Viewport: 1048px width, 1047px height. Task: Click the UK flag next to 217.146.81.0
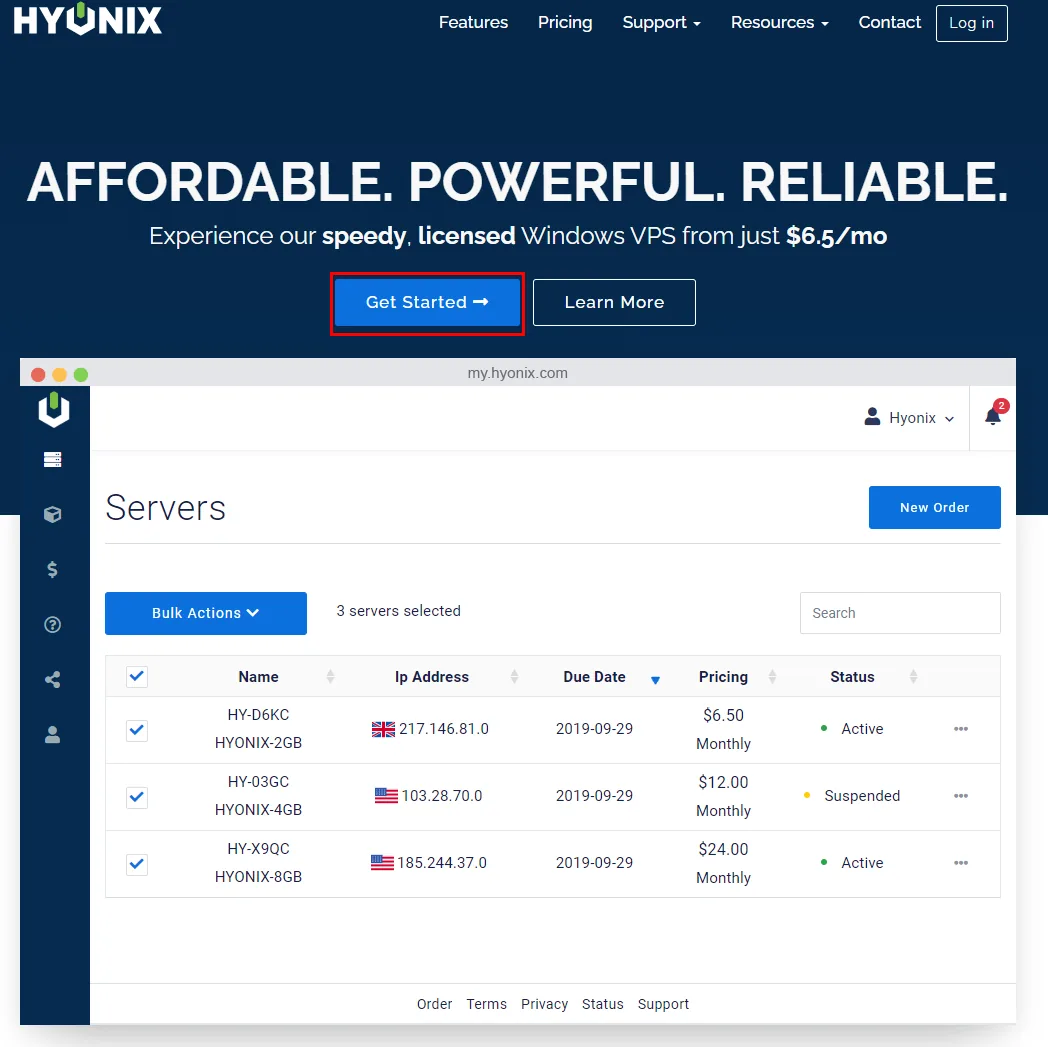[384, 730]
